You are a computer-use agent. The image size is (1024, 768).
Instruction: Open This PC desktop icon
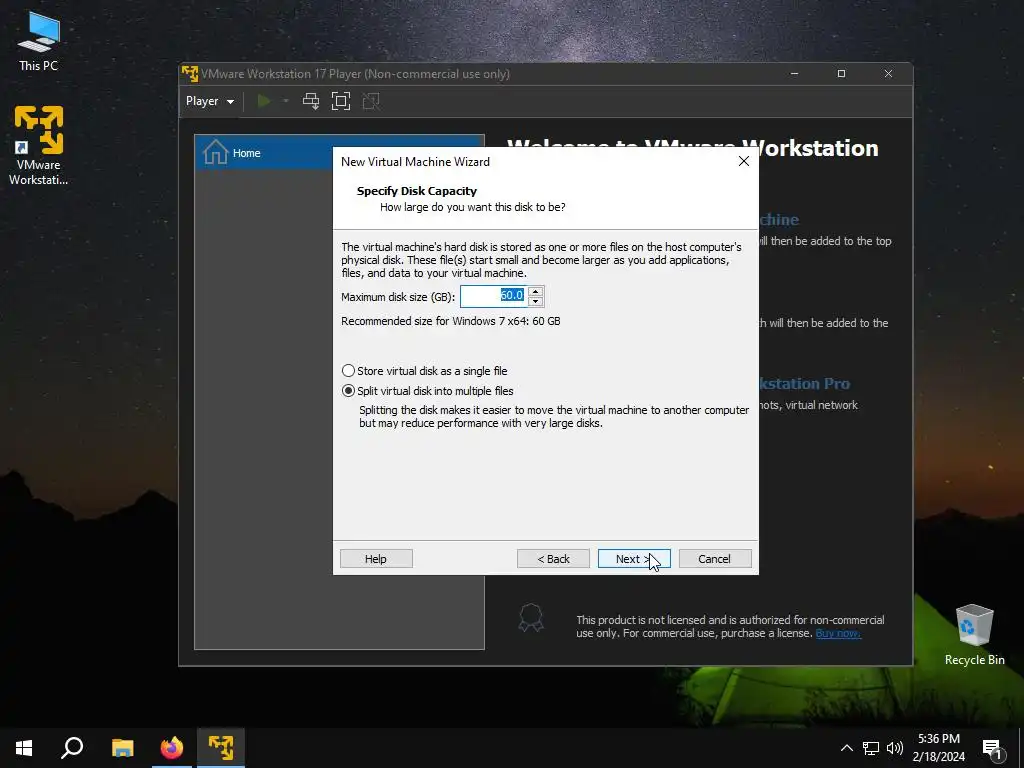(39, 42)
